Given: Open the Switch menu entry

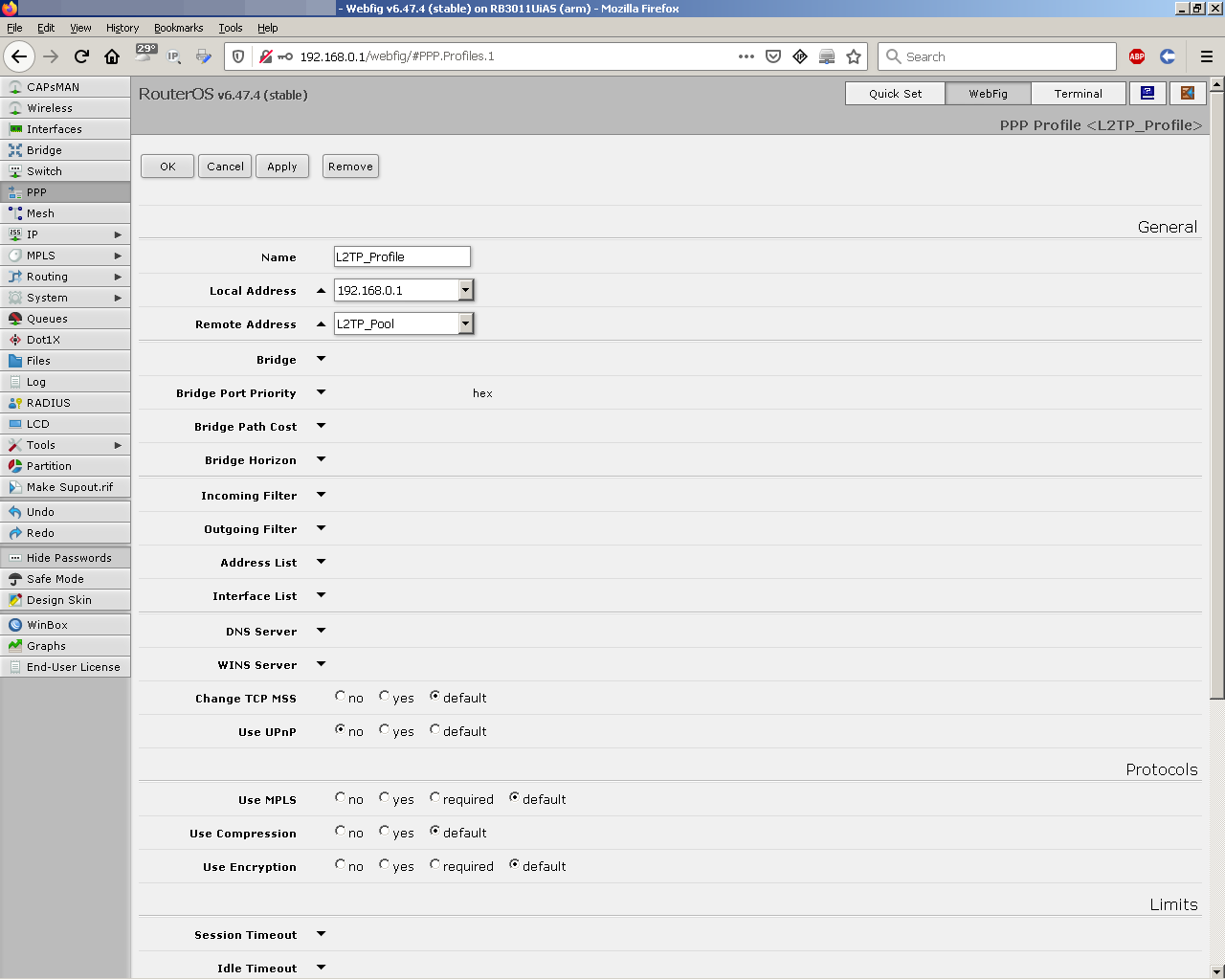Looking at the screenshot, I should click(x=65, y=171).
